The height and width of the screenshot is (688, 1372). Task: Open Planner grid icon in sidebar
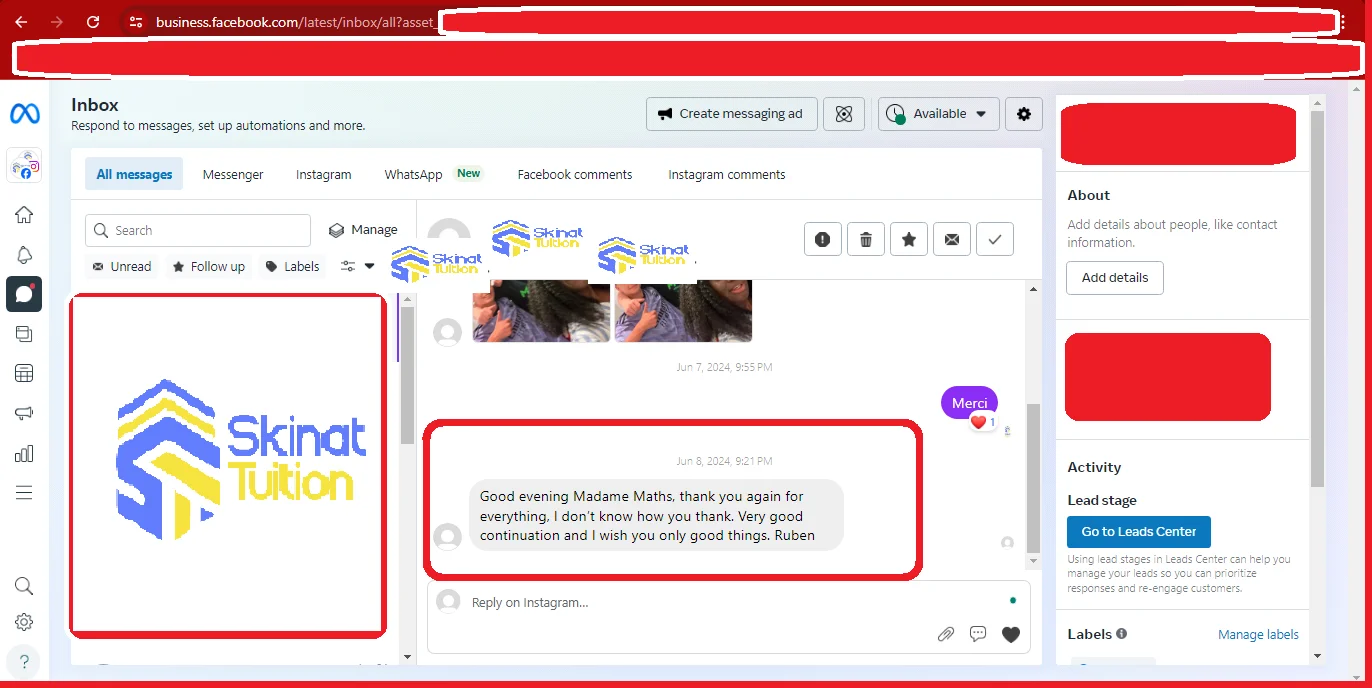[24, 374]
